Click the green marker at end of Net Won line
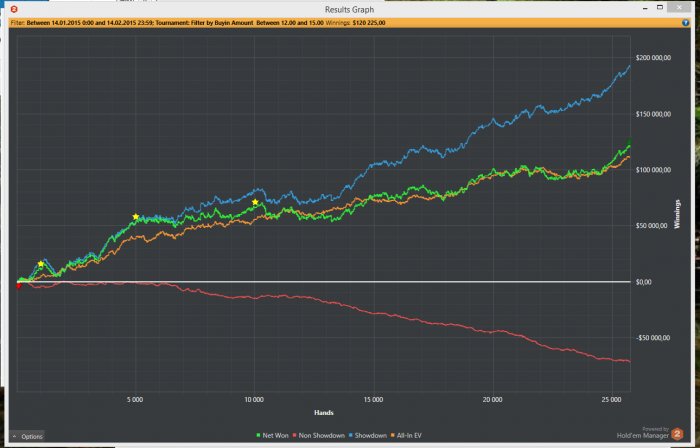The width and height of the screenshot is (700, 448). click(630, 141)
